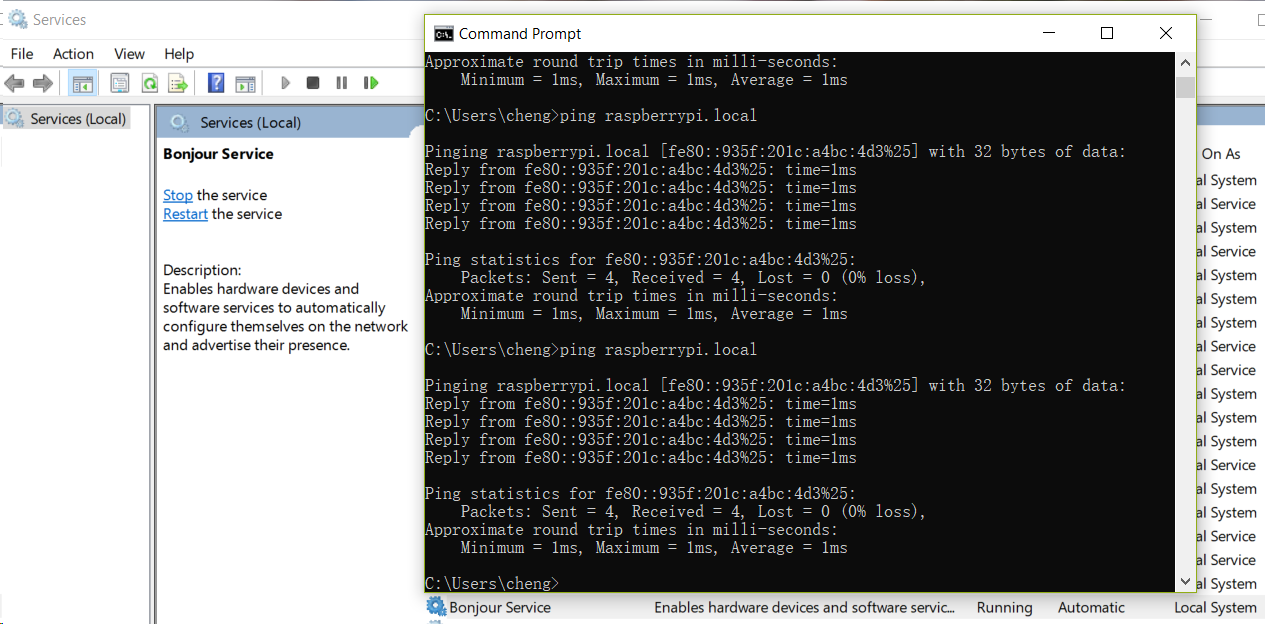Image resolution: width=1265 pixels, height=624 pixels.
Task: Close the Command Prompt window
Action: pos(1165,33)
